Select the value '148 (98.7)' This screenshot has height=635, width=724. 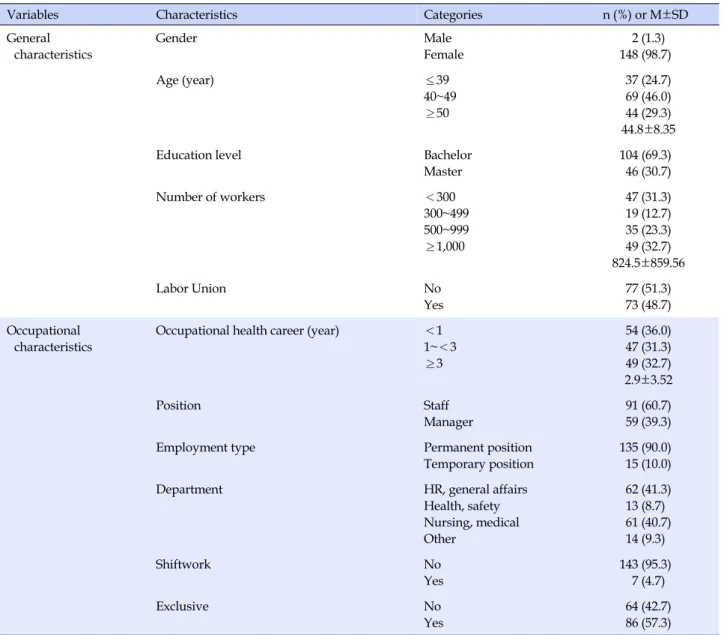click(x=645, y=55)
